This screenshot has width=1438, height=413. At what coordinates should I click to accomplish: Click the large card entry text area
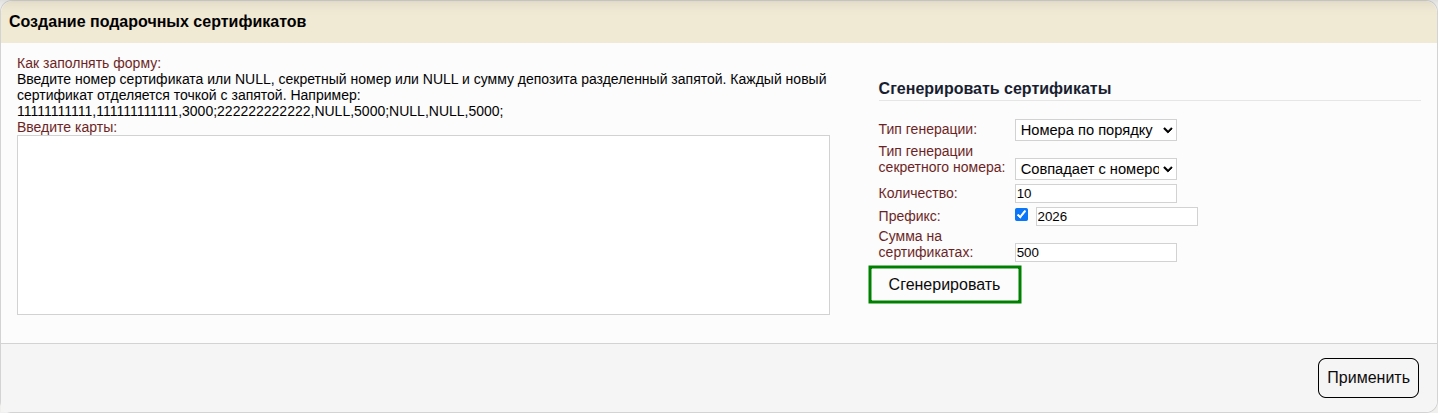pos(423,225)
